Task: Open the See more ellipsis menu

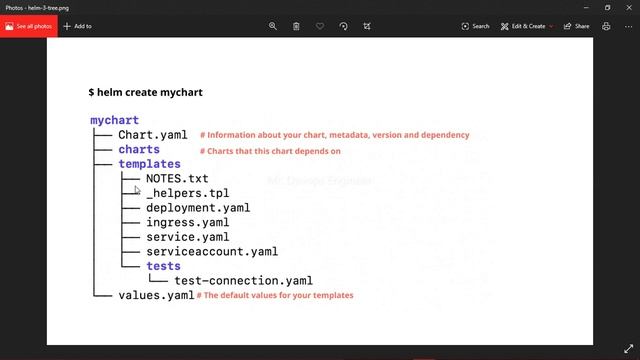Action: click(628, 26)
